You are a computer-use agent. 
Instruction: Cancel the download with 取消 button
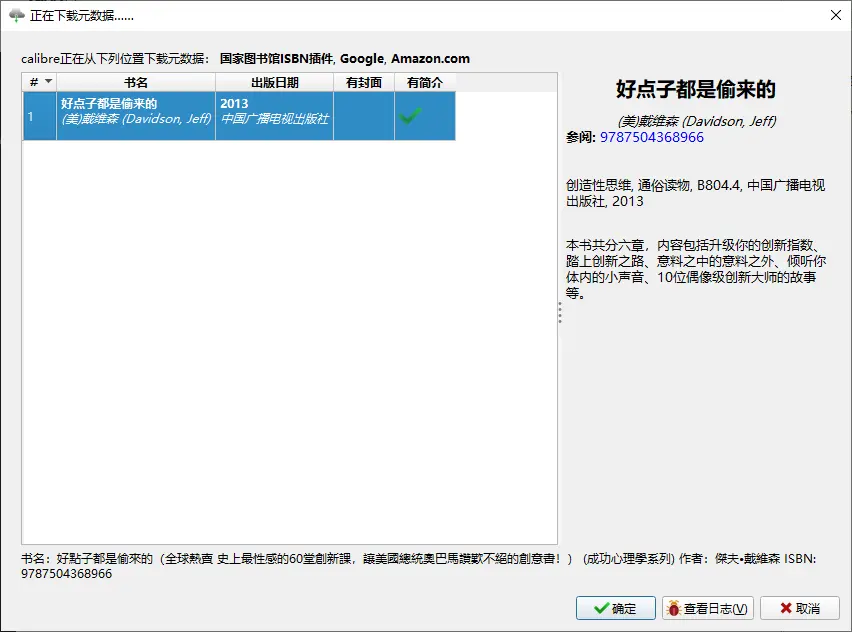[x=799, y=608]
